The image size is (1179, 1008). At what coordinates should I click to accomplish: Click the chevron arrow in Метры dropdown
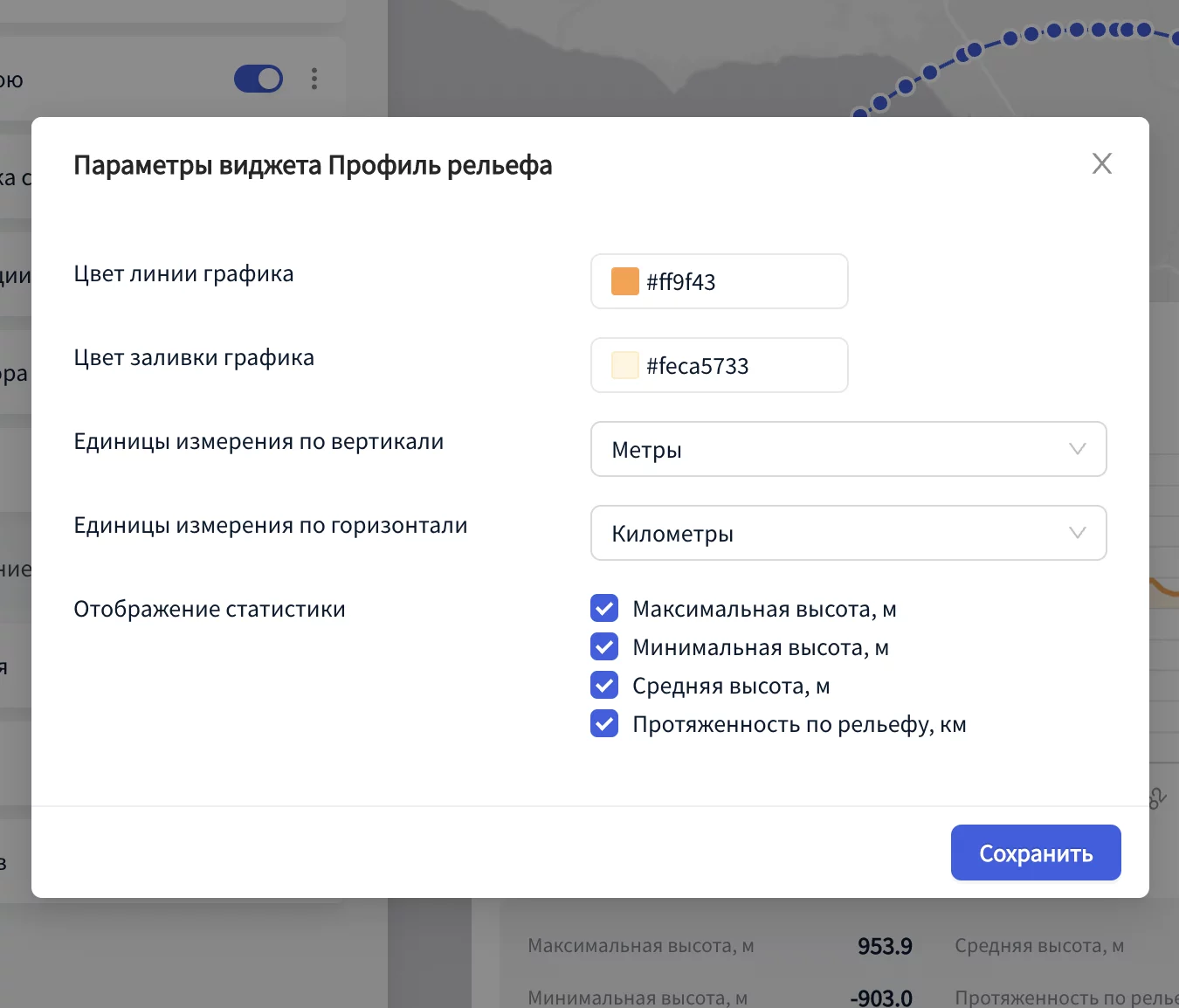pyautogui.click(x=1077, y=449)
